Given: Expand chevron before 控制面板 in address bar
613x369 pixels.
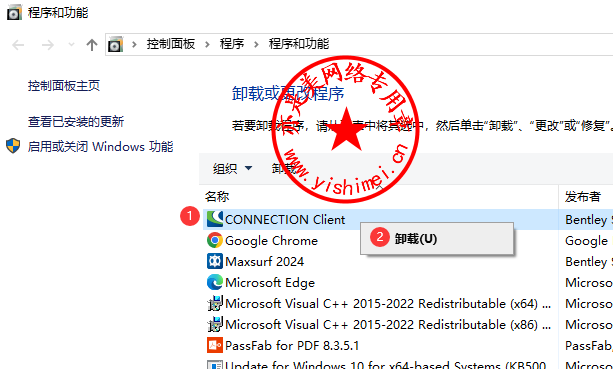Looking at the screenshot, I should tap(134, 45).
